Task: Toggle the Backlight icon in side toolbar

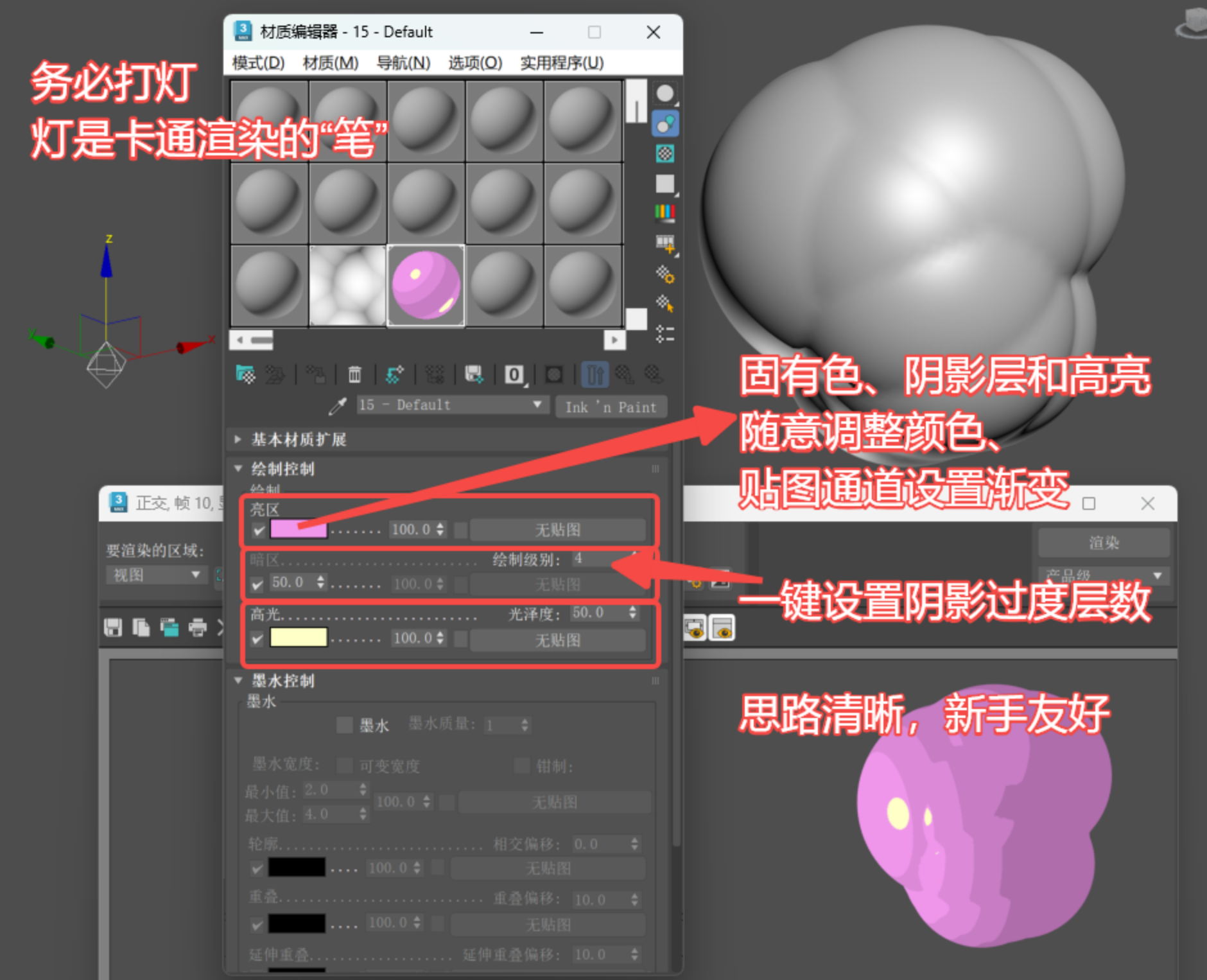Action: click(665, 124)
